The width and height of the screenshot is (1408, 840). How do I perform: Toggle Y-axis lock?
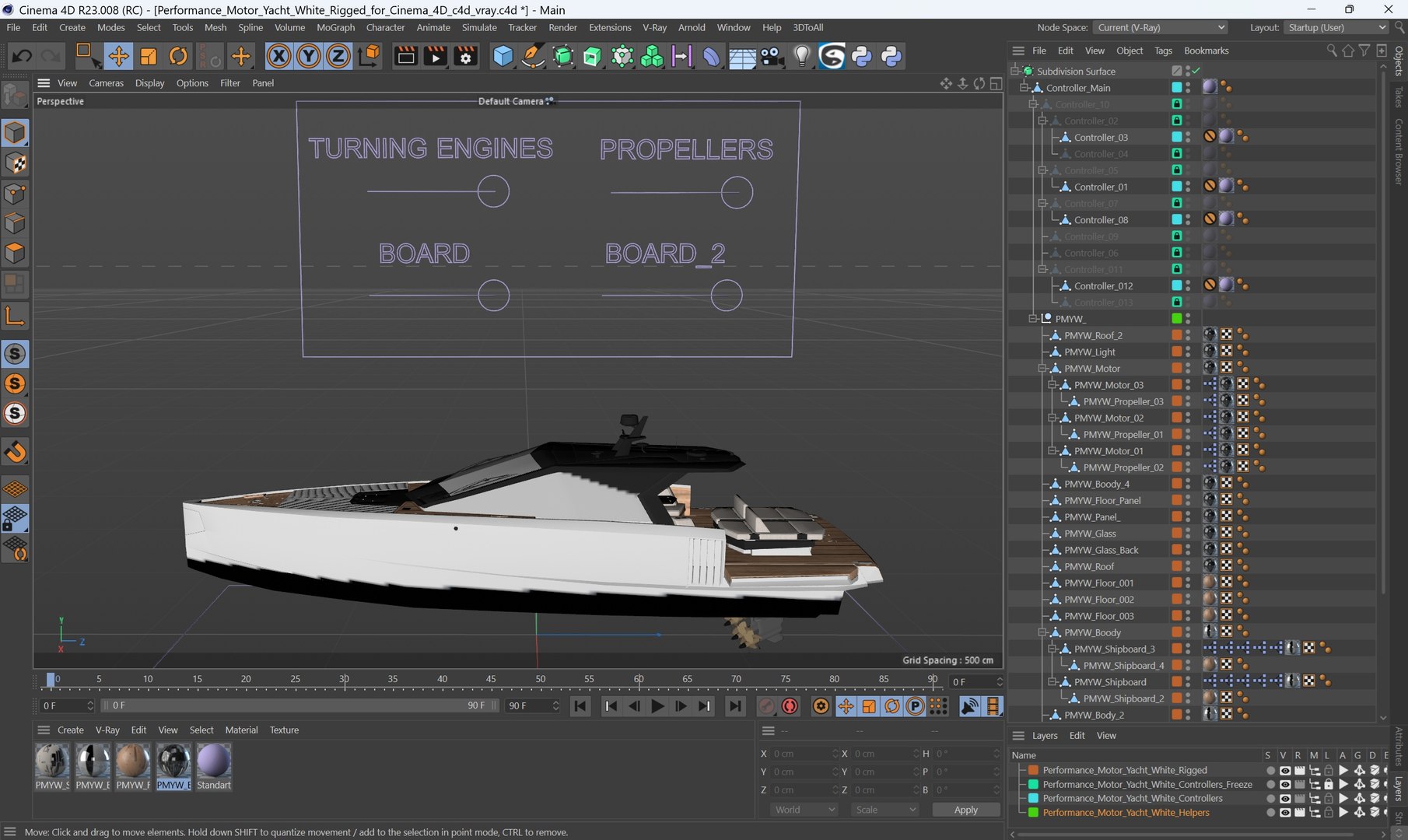coord(309,56)
